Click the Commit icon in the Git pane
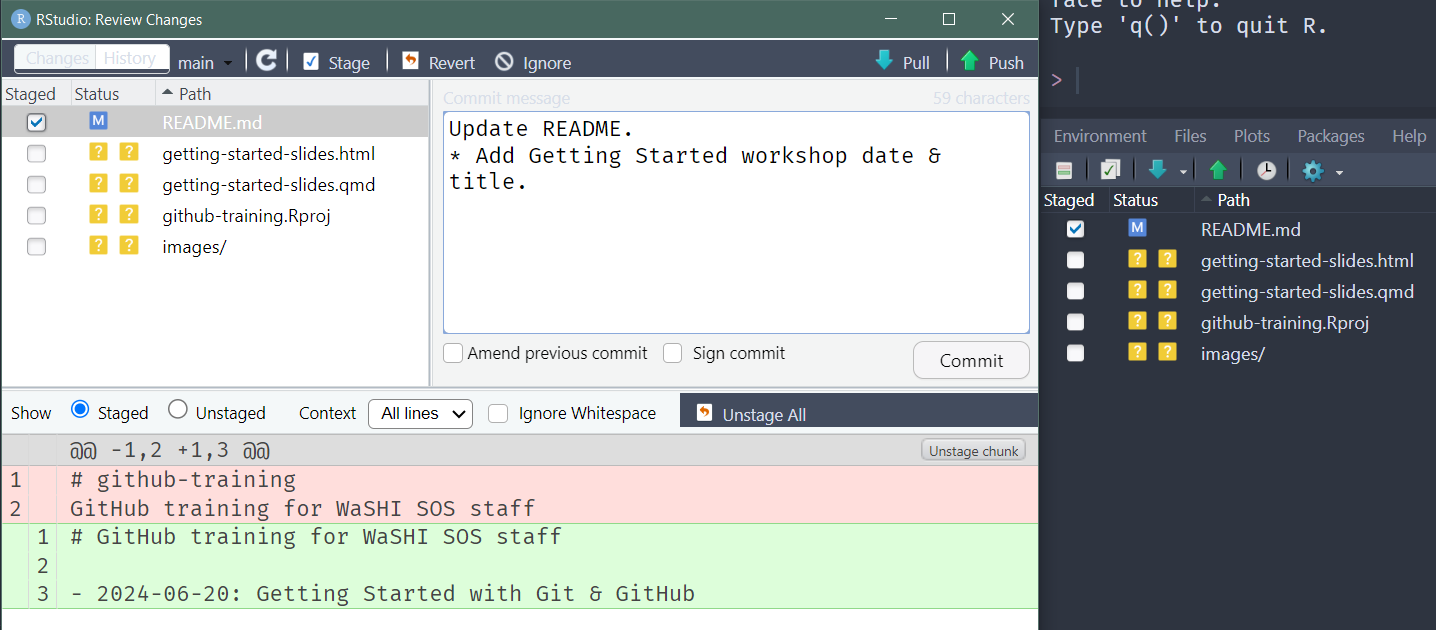 [x=1109, y=170]
